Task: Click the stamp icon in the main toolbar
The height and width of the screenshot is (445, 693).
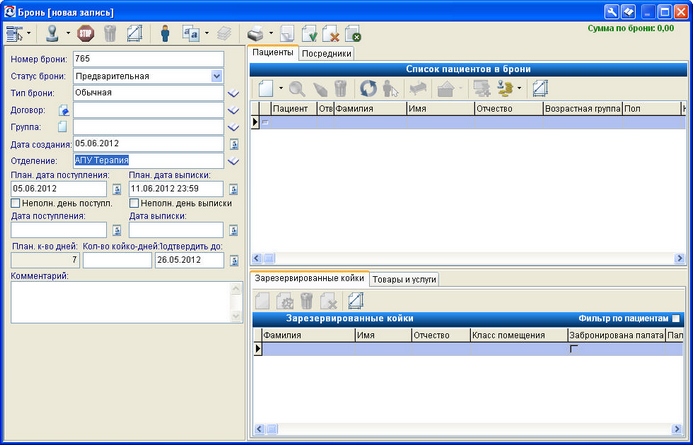Action: click(54, 33)
